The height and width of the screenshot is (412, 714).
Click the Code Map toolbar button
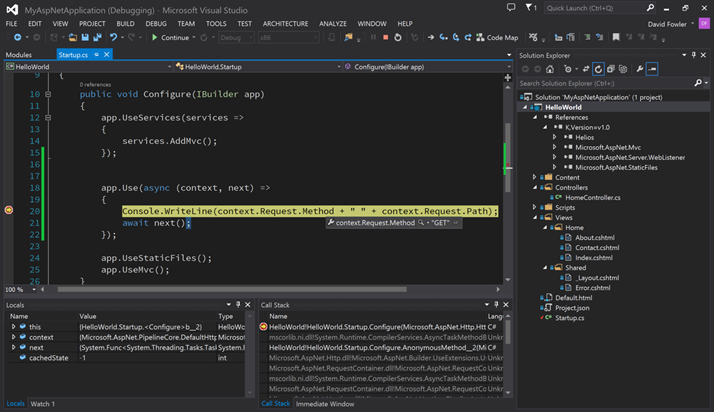[496, 38]
